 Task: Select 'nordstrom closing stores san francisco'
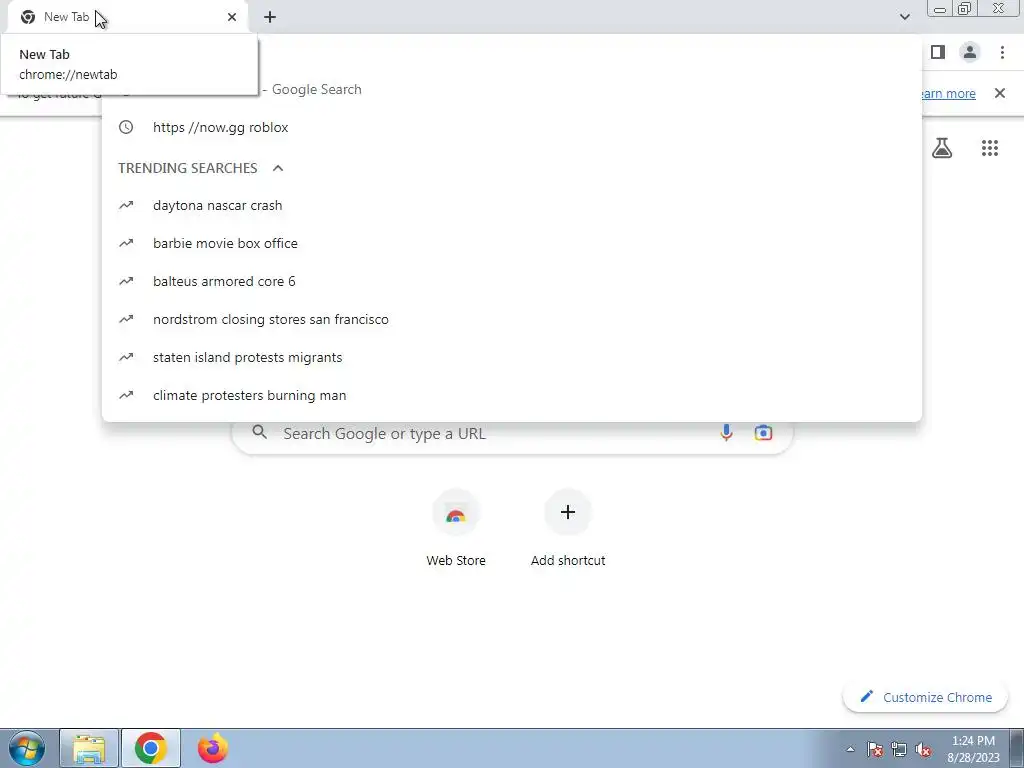[512, 319]
